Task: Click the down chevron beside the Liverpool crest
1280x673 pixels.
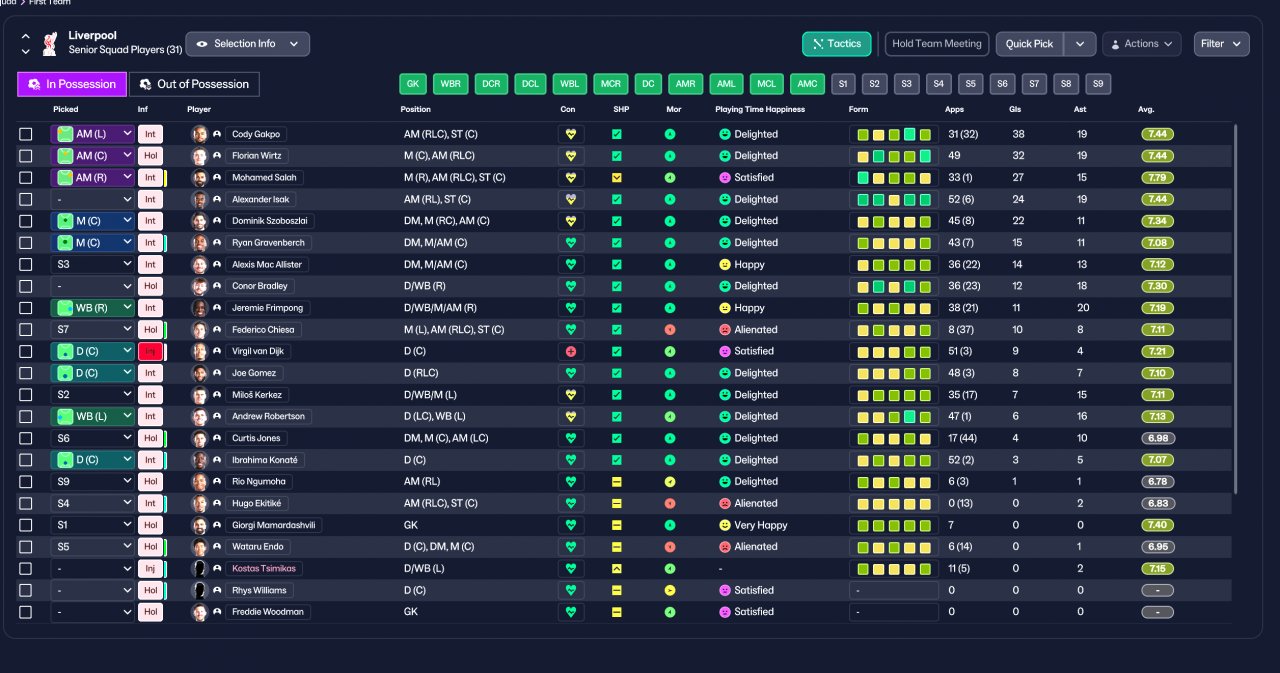Action: pos(25,50)
